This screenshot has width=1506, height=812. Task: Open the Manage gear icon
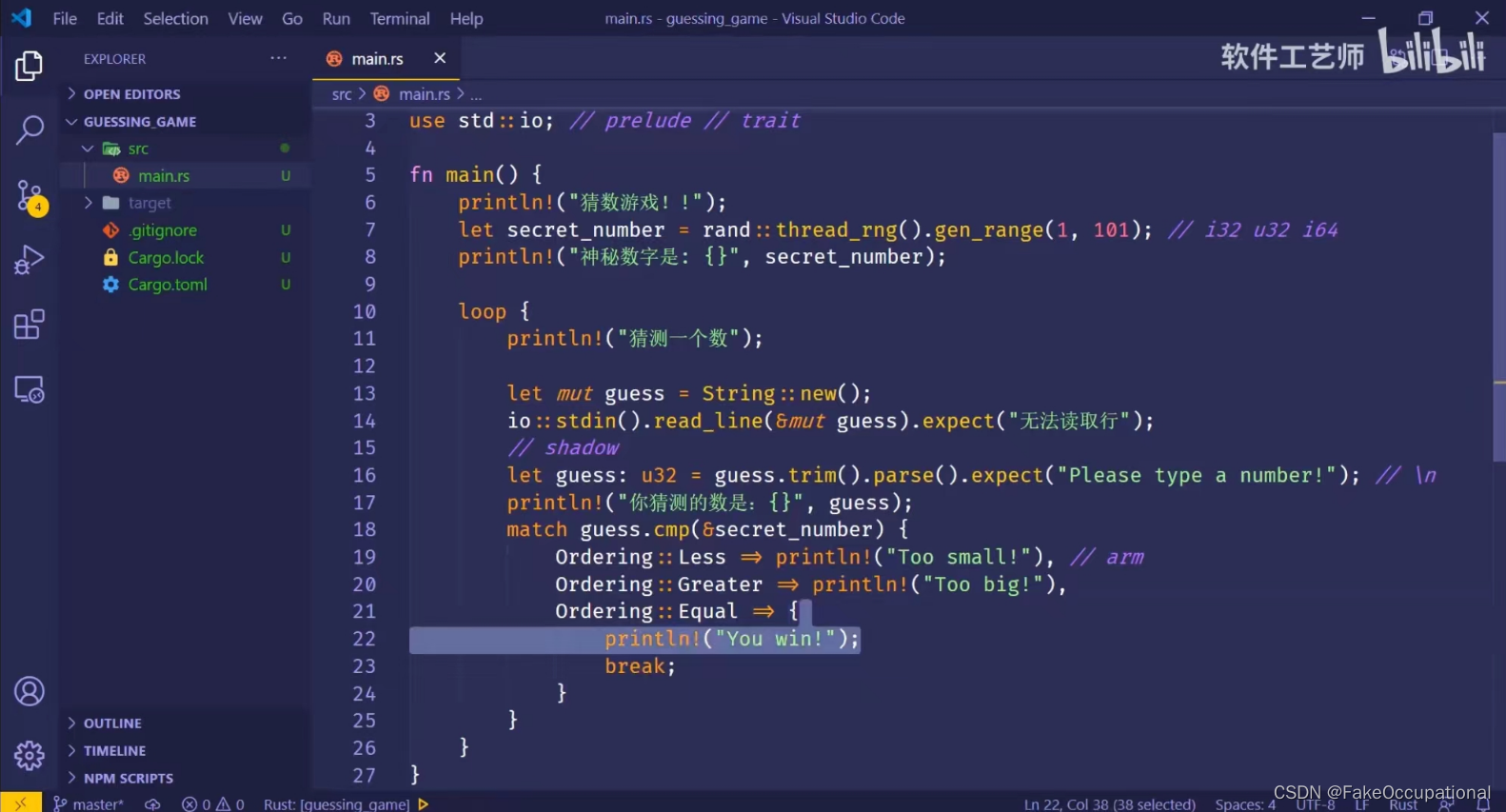(x=29, y=756)
